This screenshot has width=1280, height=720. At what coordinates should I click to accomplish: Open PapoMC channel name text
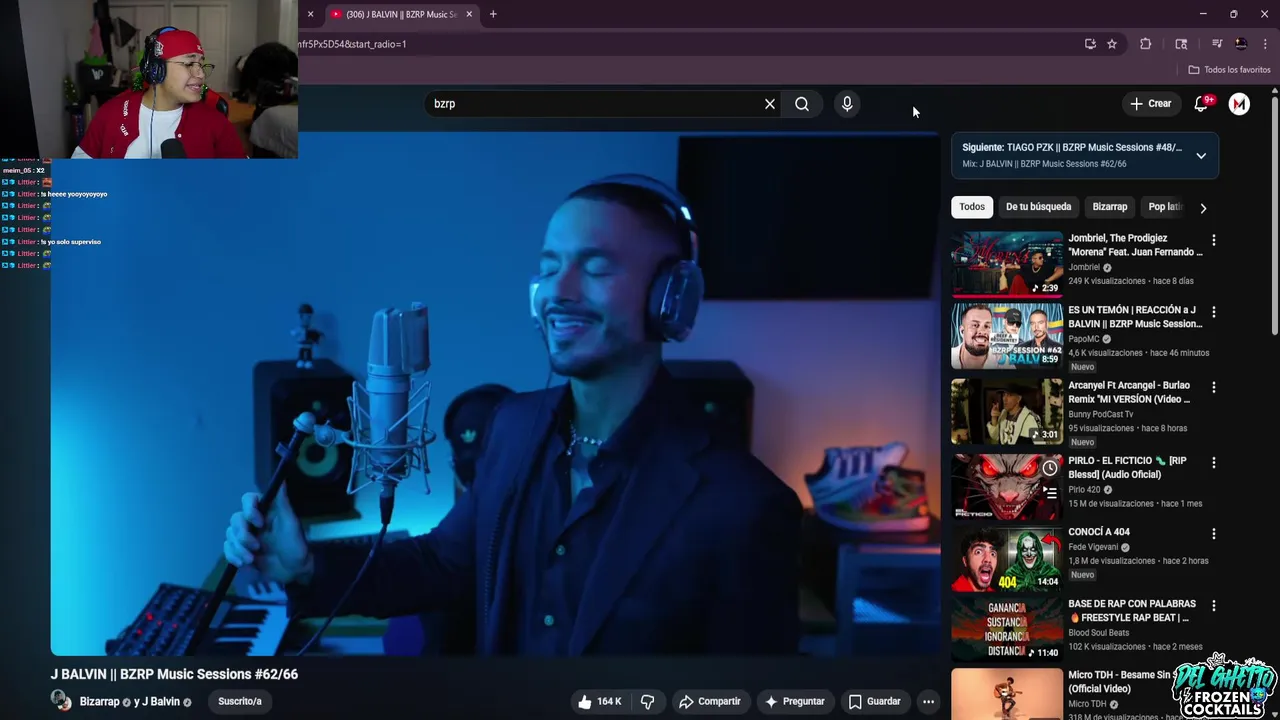[1084, 339]
